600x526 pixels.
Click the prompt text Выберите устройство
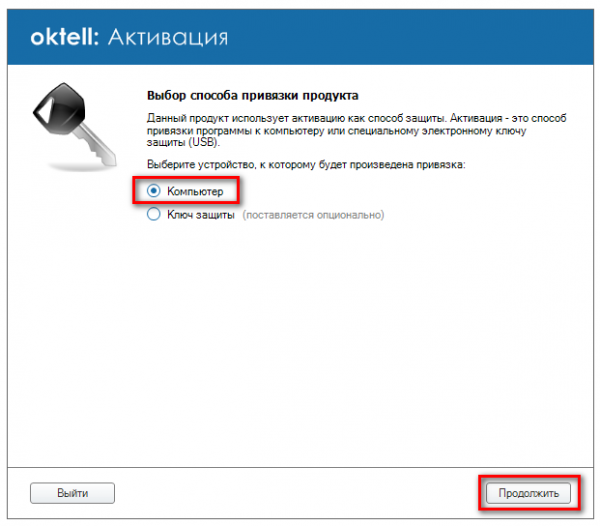pyautogui.click(x=306, y=162)
